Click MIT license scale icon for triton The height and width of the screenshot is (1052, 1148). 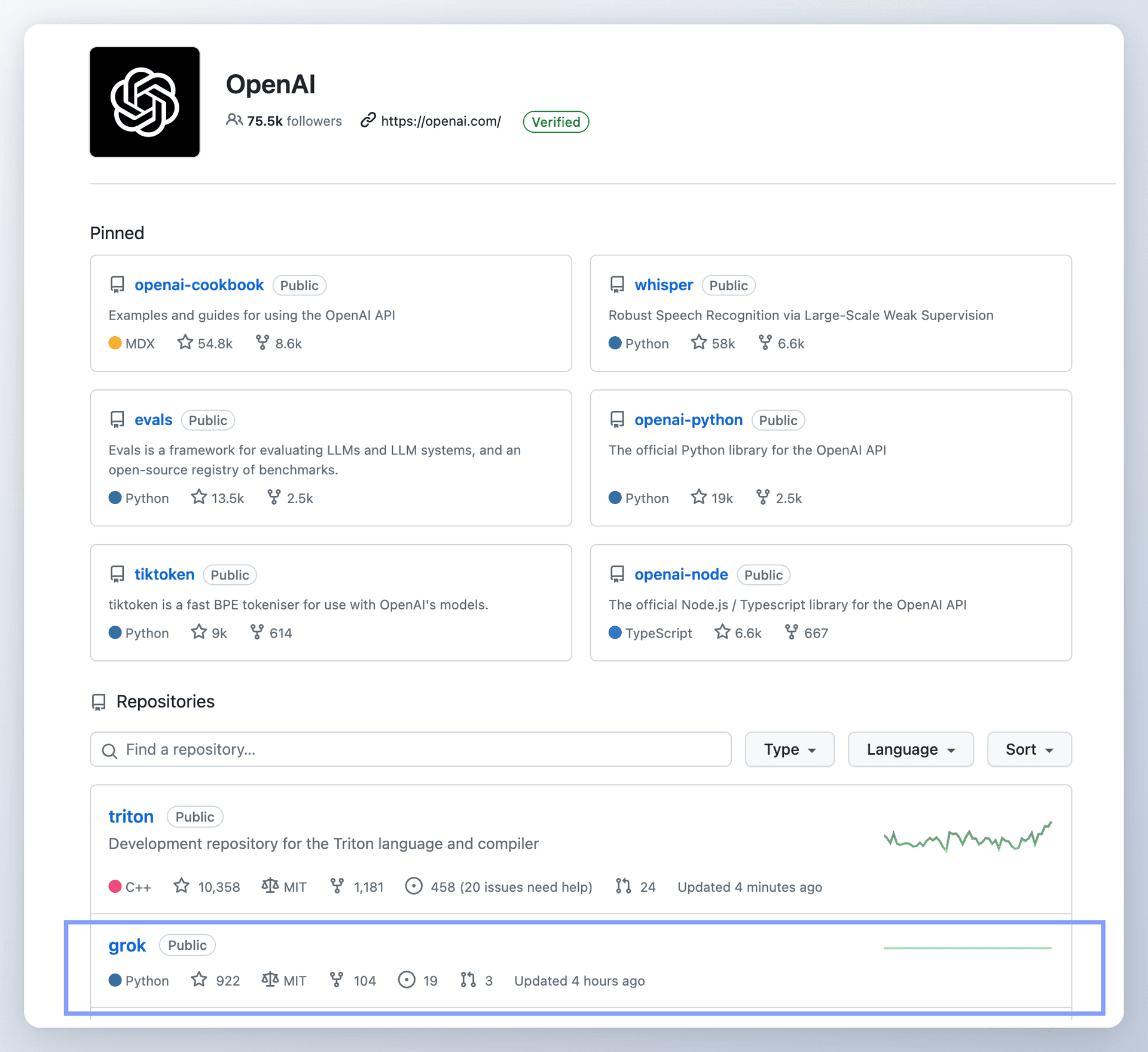pyautogui.click(x=270, y=886)
